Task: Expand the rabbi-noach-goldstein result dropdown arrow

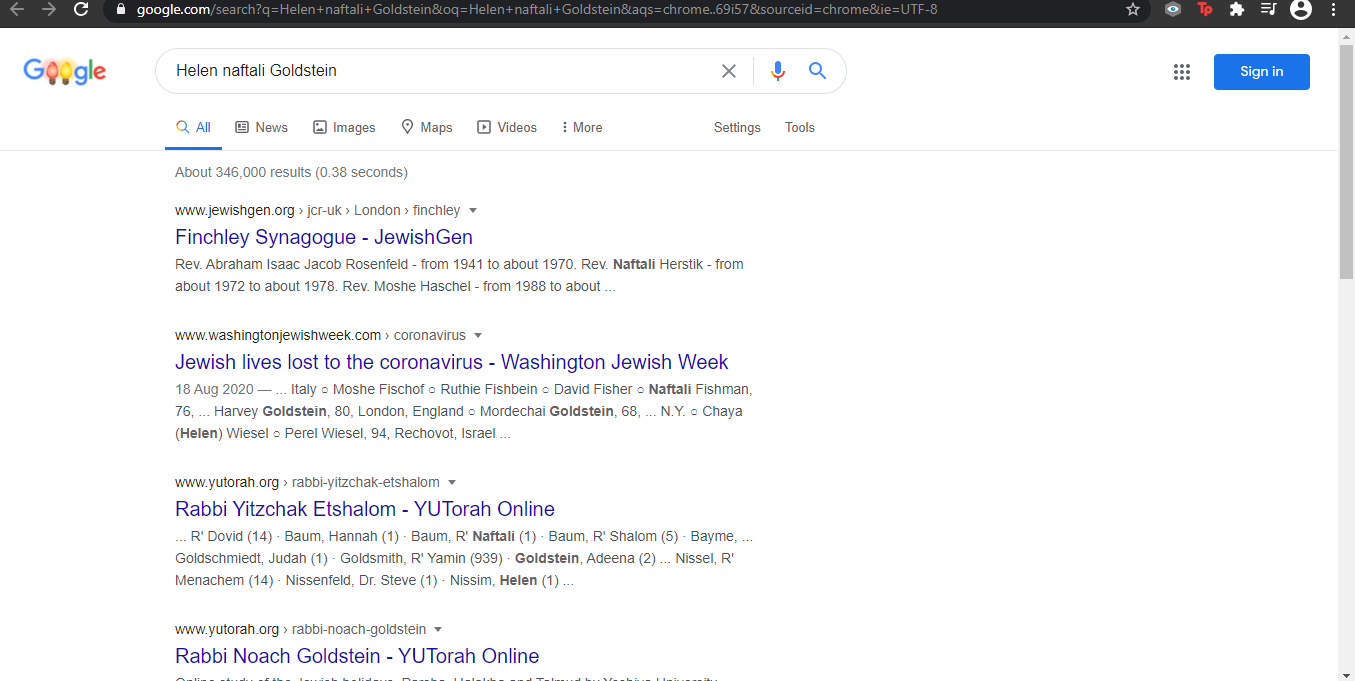Action: 438,630
